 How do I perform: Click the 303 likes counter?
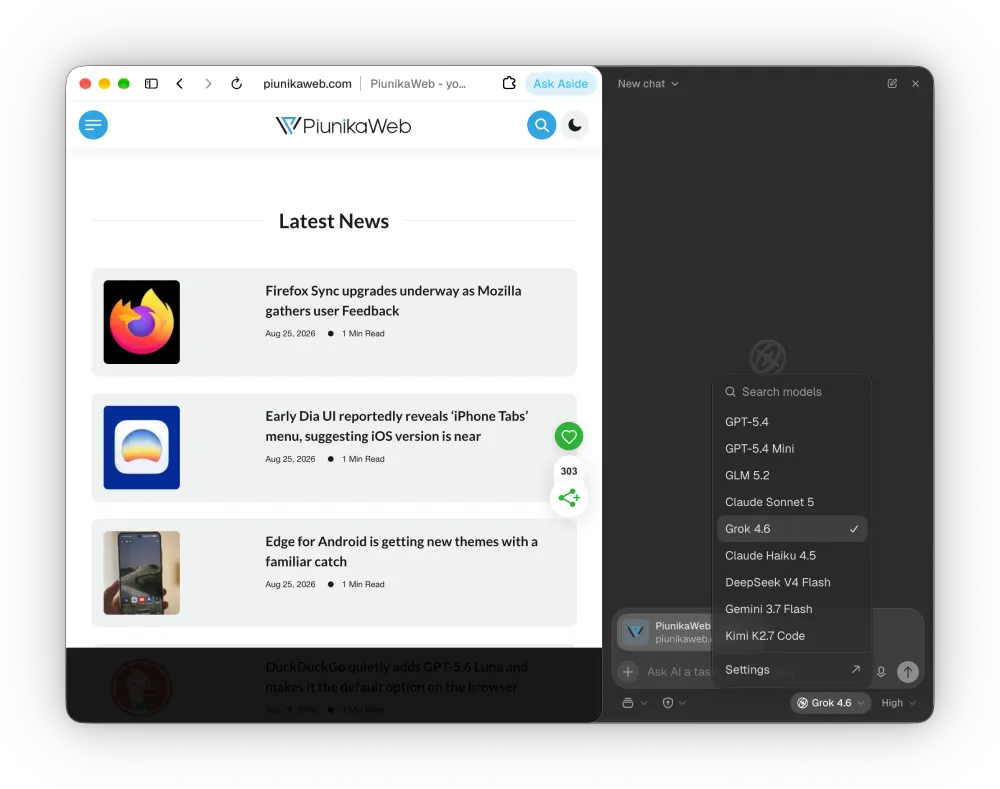pyautogui.click(x=569, y=471)
